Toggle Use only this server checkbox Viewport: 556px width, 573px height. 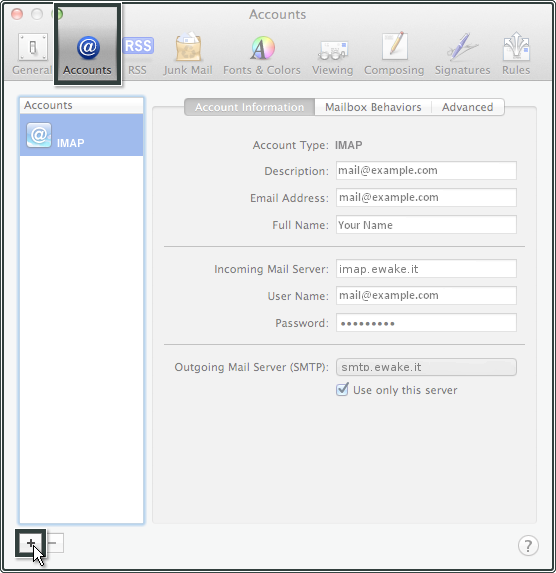click(x=342, y=390)
